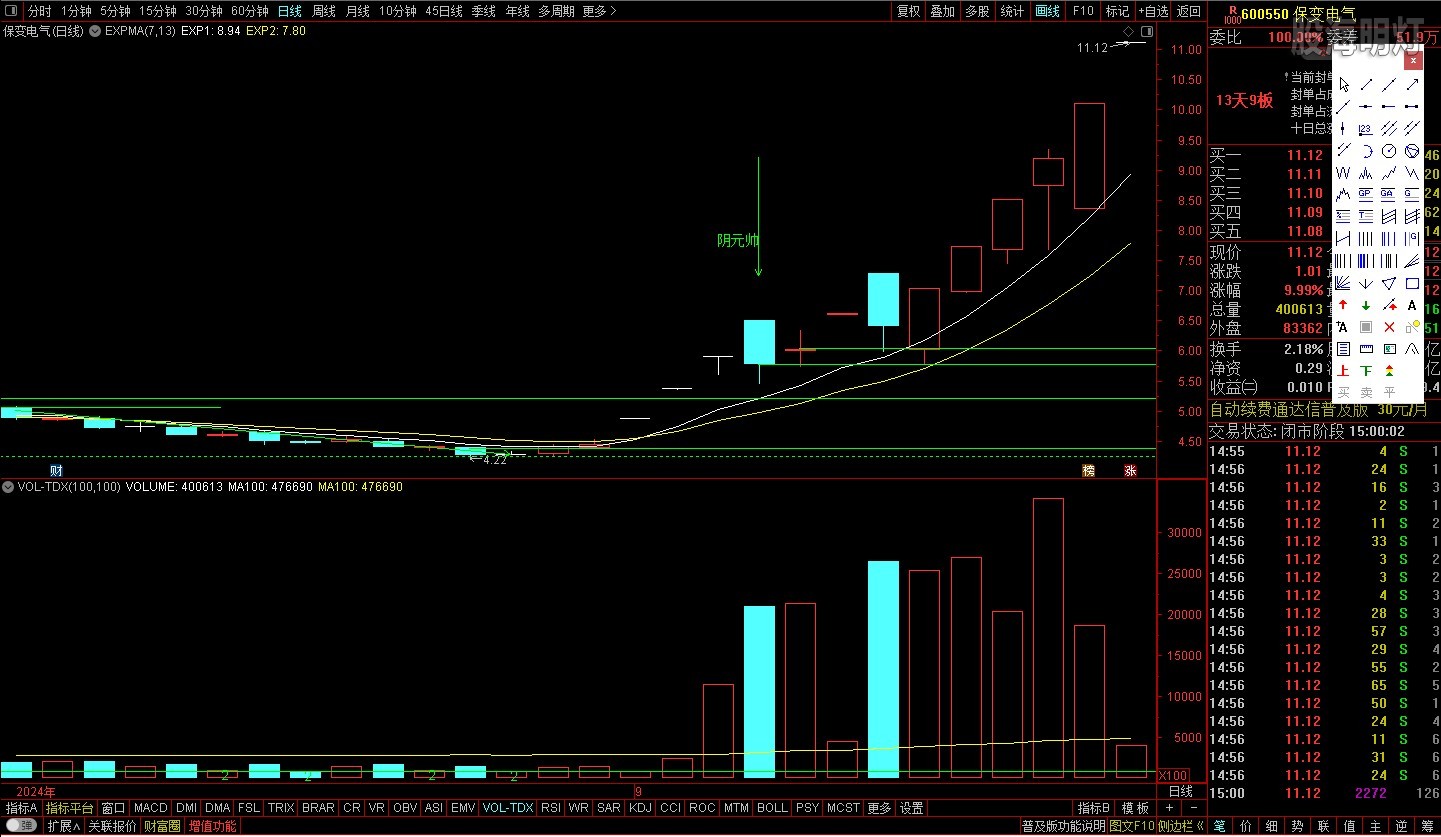Select the W-shaped wave line tool
1441x837 pixels.
tap(1343, 173)
